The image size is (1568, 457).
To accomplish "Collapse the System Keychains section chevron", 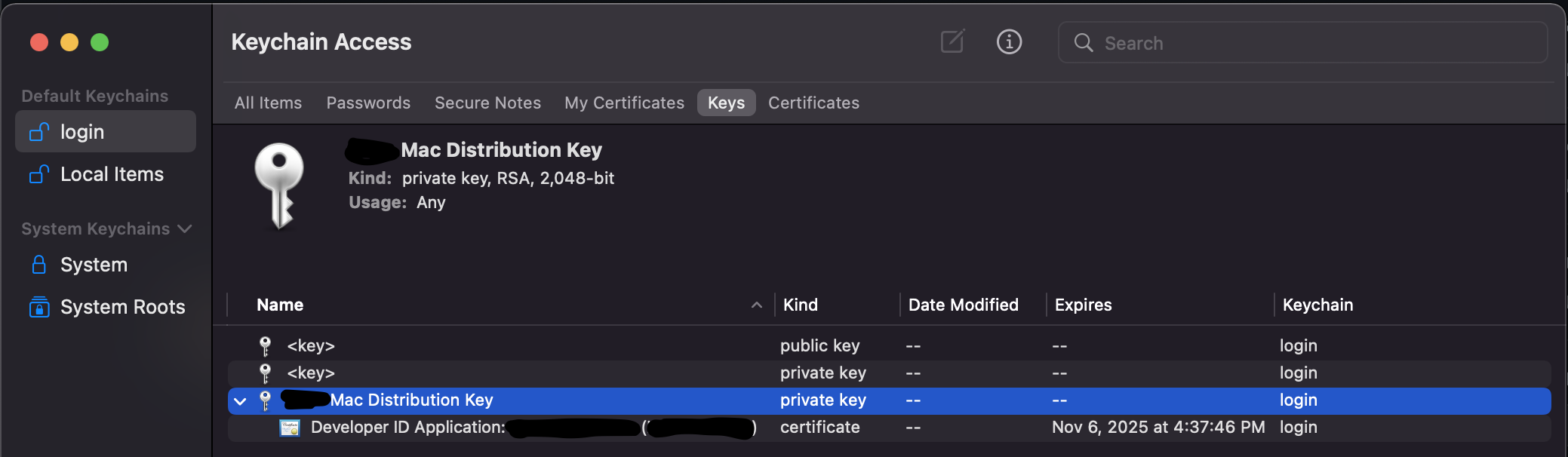I will [x=186, y=228].
